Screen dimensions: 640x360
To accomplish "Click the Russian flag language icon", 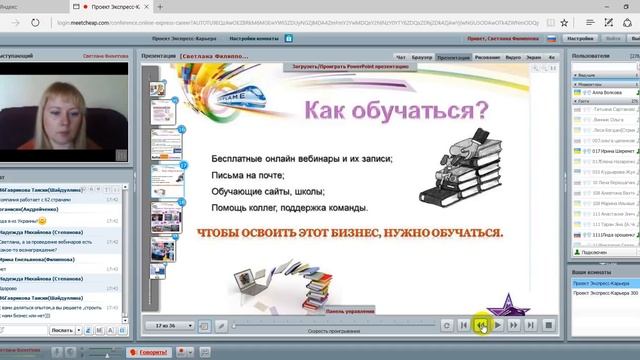I will (552, 39).
